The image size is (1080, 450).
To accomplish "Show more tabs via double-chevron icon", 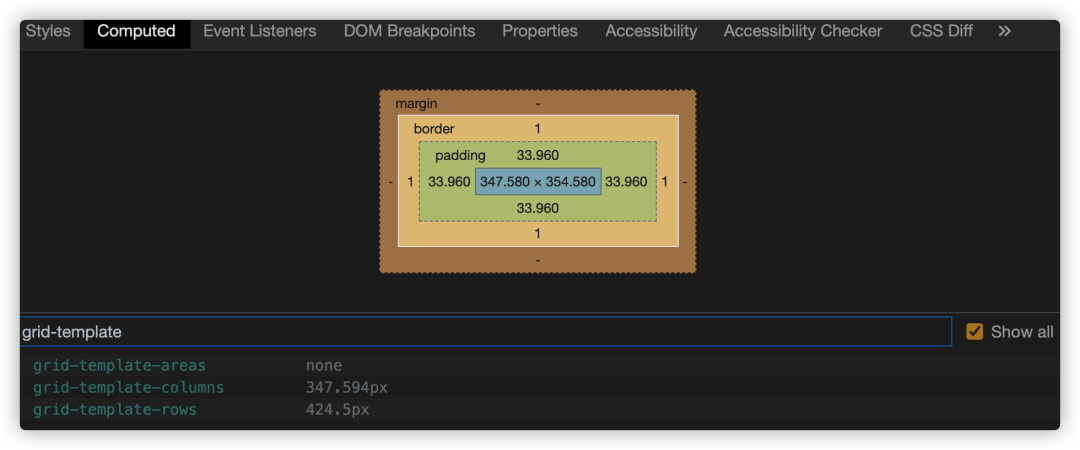I will [x=1004, y=31].
